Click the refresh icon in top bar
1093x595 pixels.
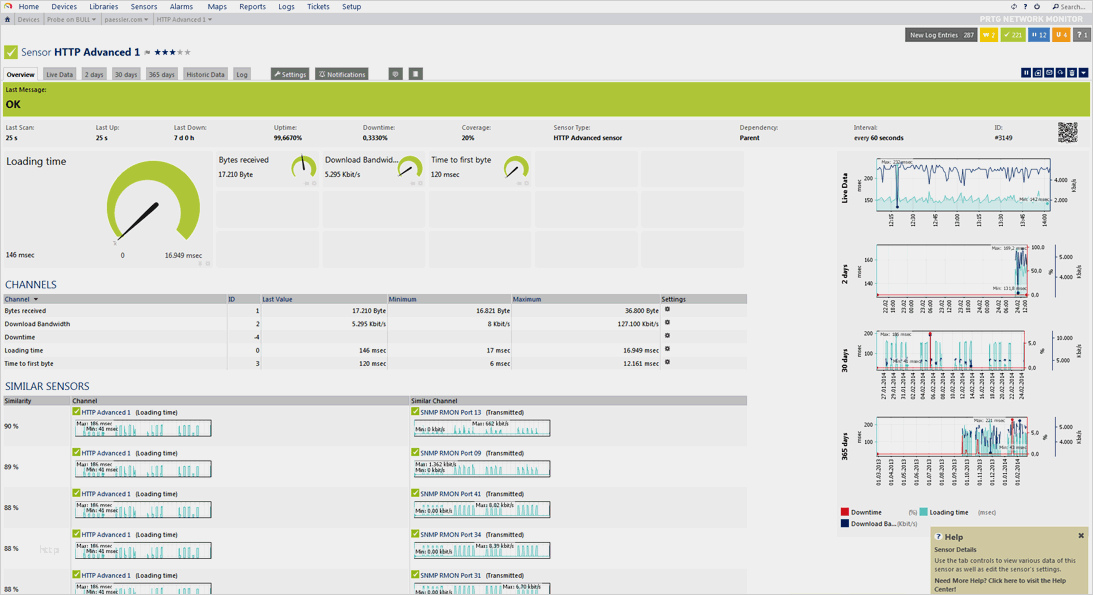point(1014,7)
